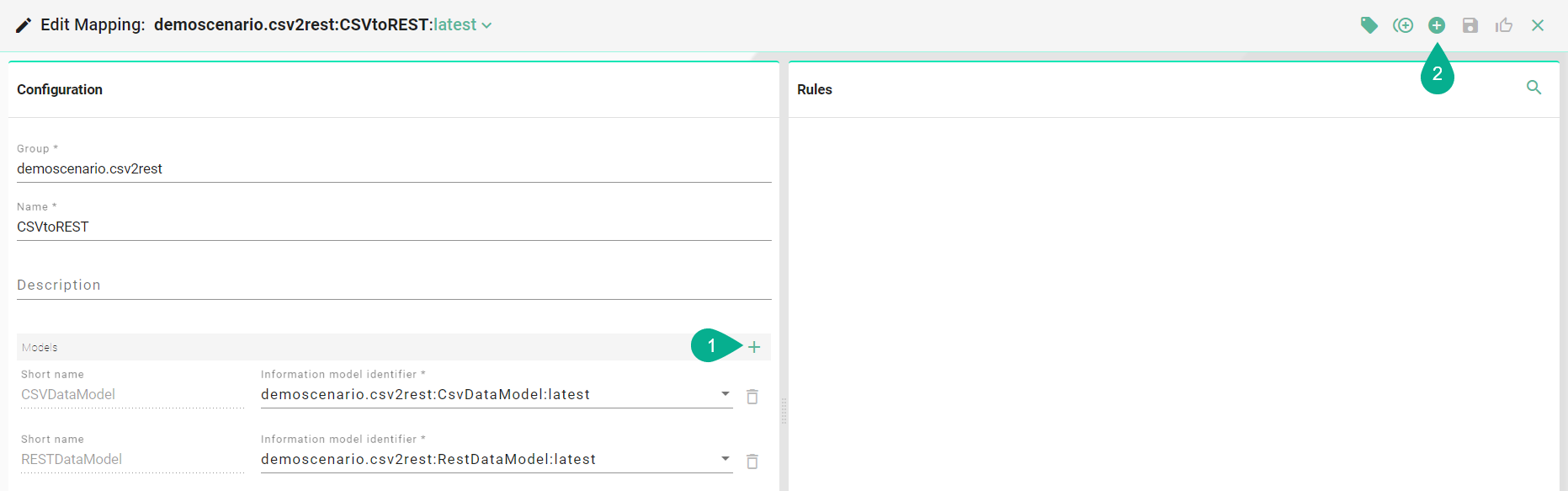Click the tag icon in top toolbar
The width and height of the screenshot is (1568, 491).
pos(1369,25)
